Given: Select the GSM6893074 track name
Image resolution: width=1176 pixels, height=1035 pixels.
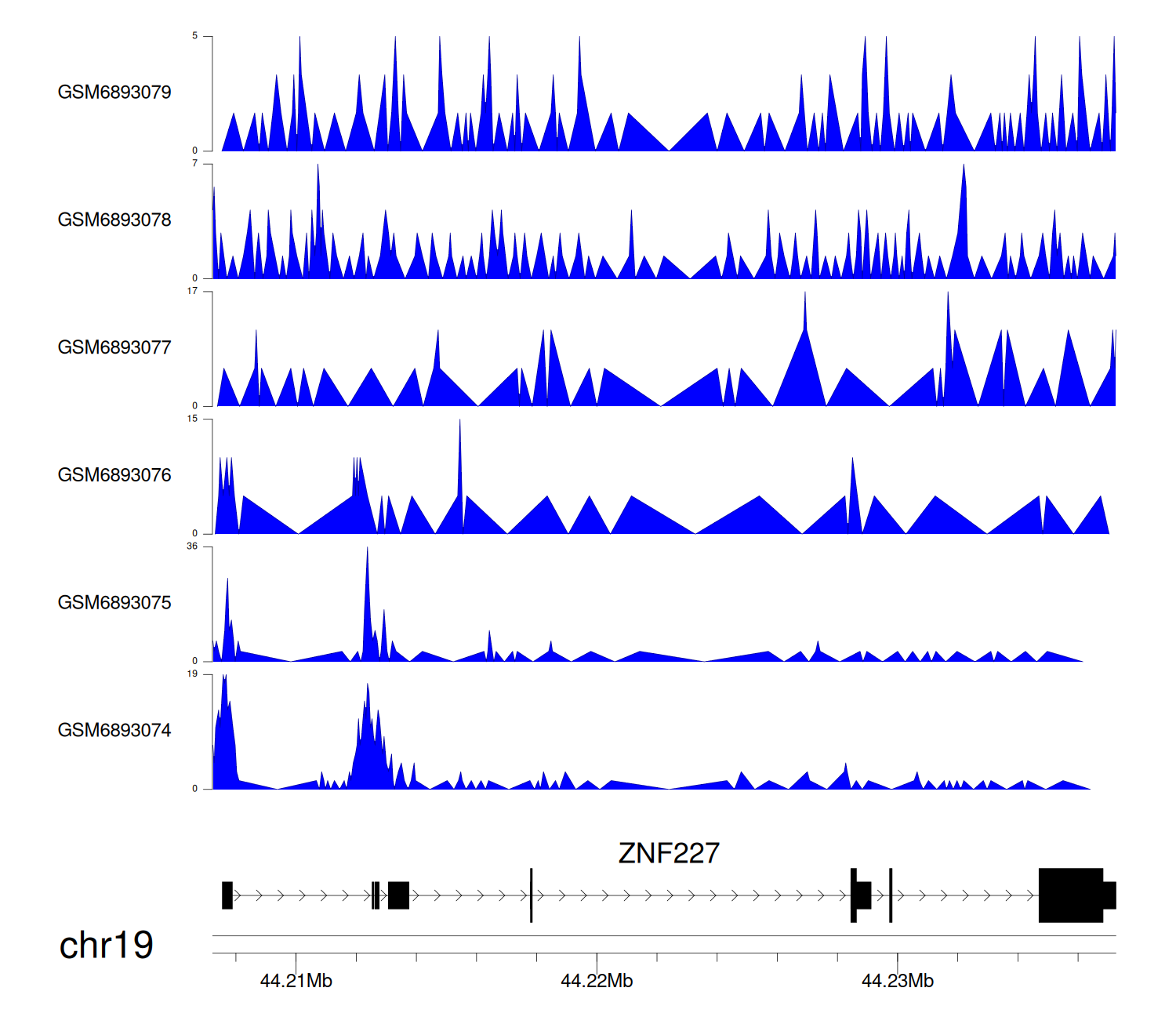Looking at the screenshot, I should click(114, 731).
